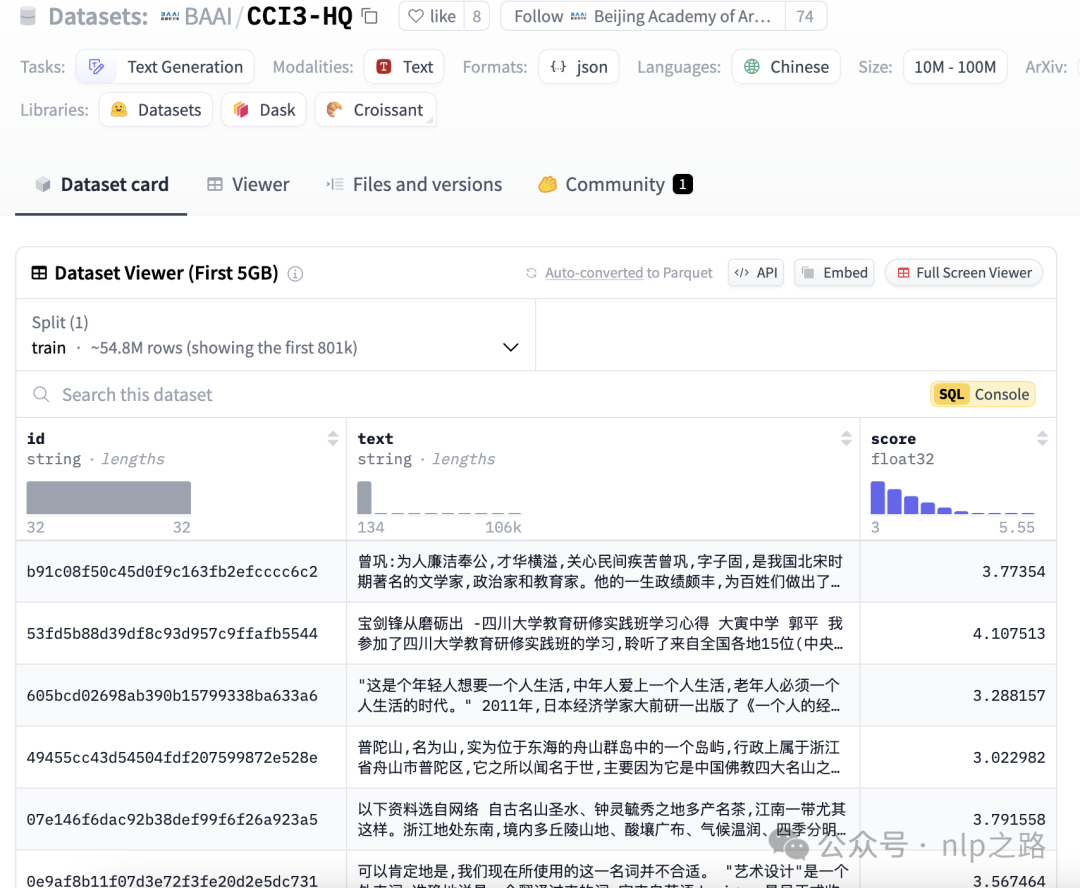The image size is (1080, 888).
Task: Click the Community badge count 1
Action: click(x=683, y=185)
